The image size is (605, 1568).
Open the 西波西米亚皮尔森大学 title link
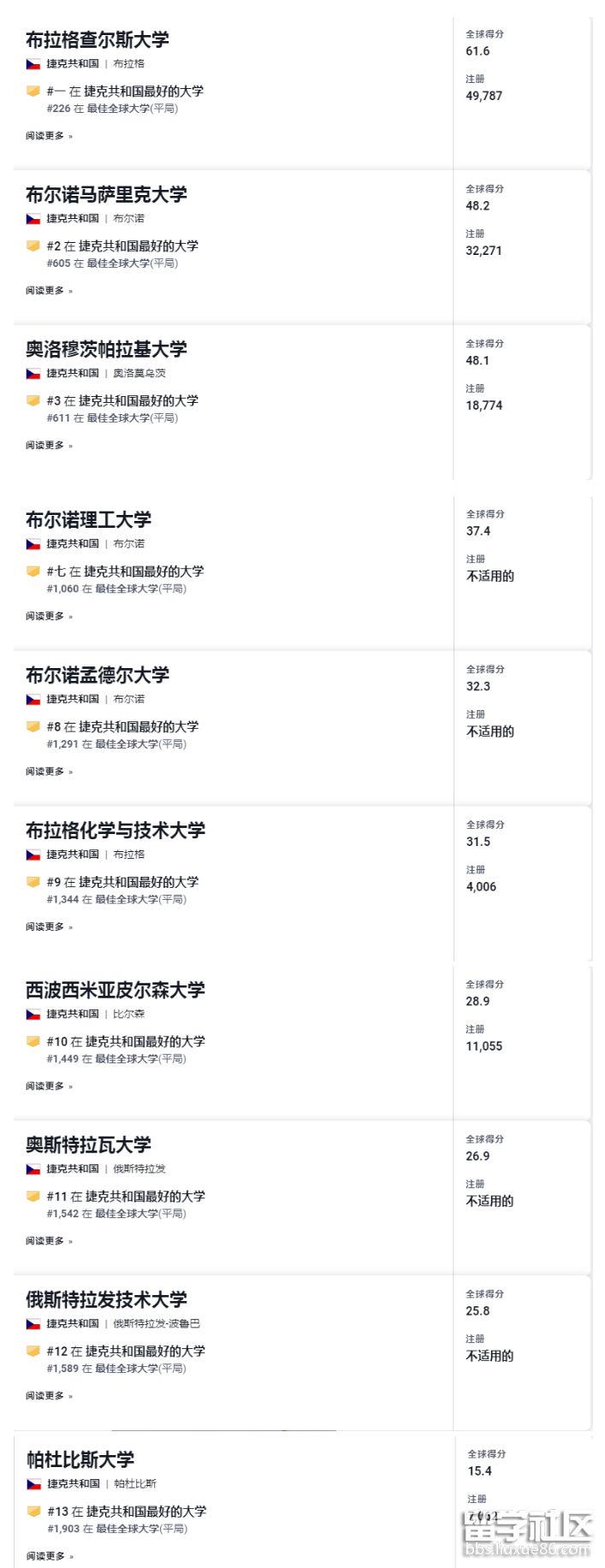(116, 990)
